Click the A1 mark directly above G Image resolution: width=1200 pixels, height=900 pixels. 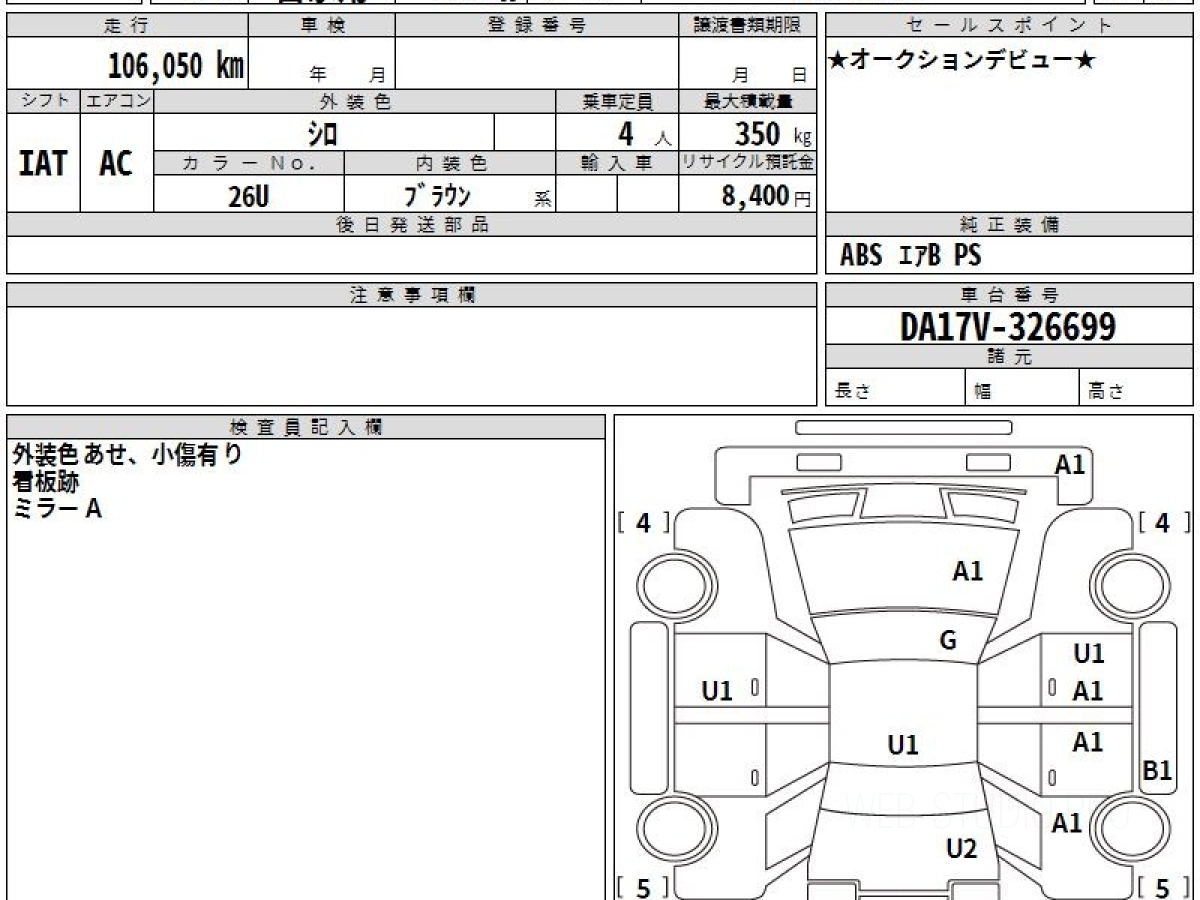[x=967, y=571]
